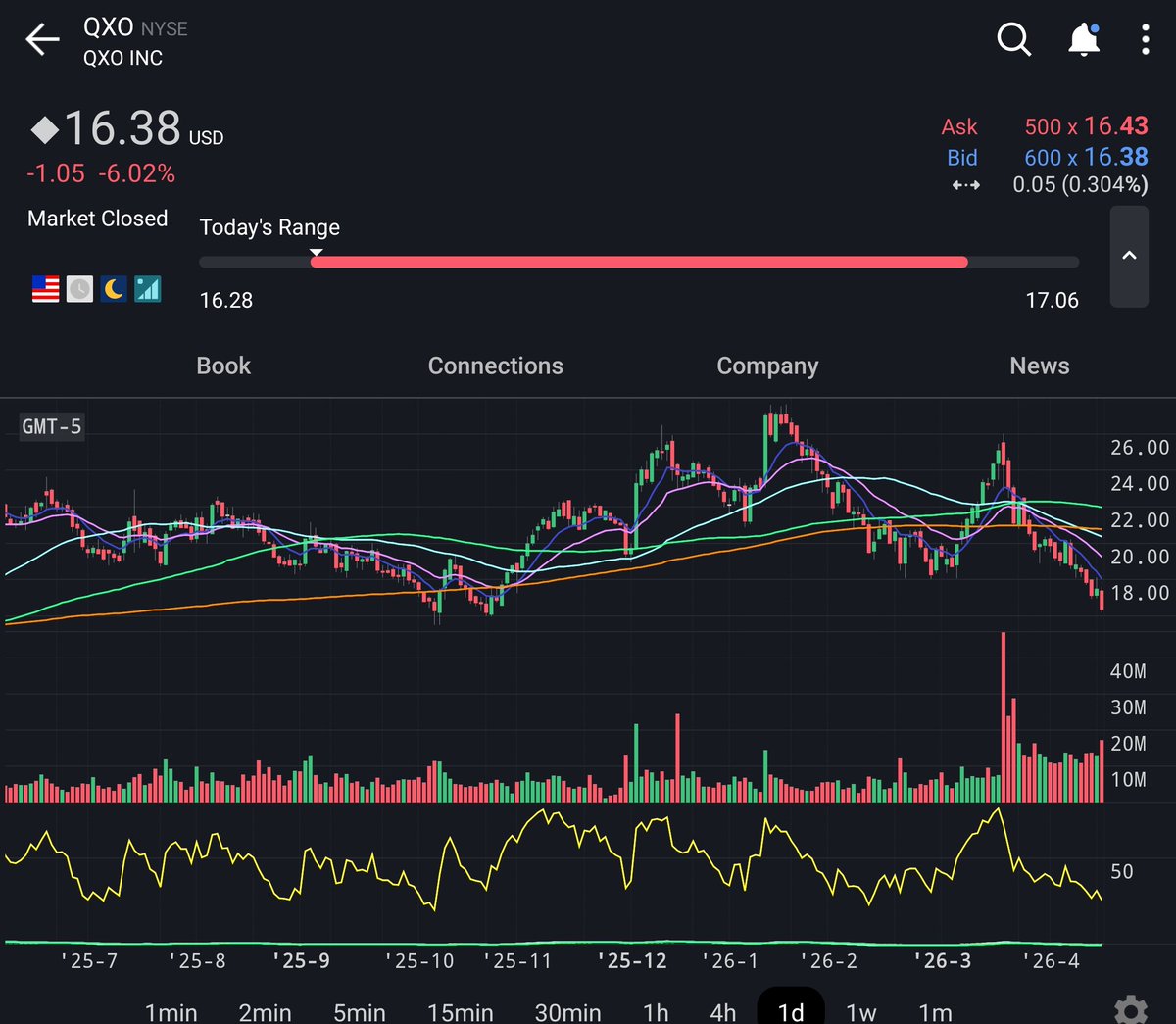Tap the QXO ticker symbol
This screenshot has height=1024, width=1176.
(108, 27)
